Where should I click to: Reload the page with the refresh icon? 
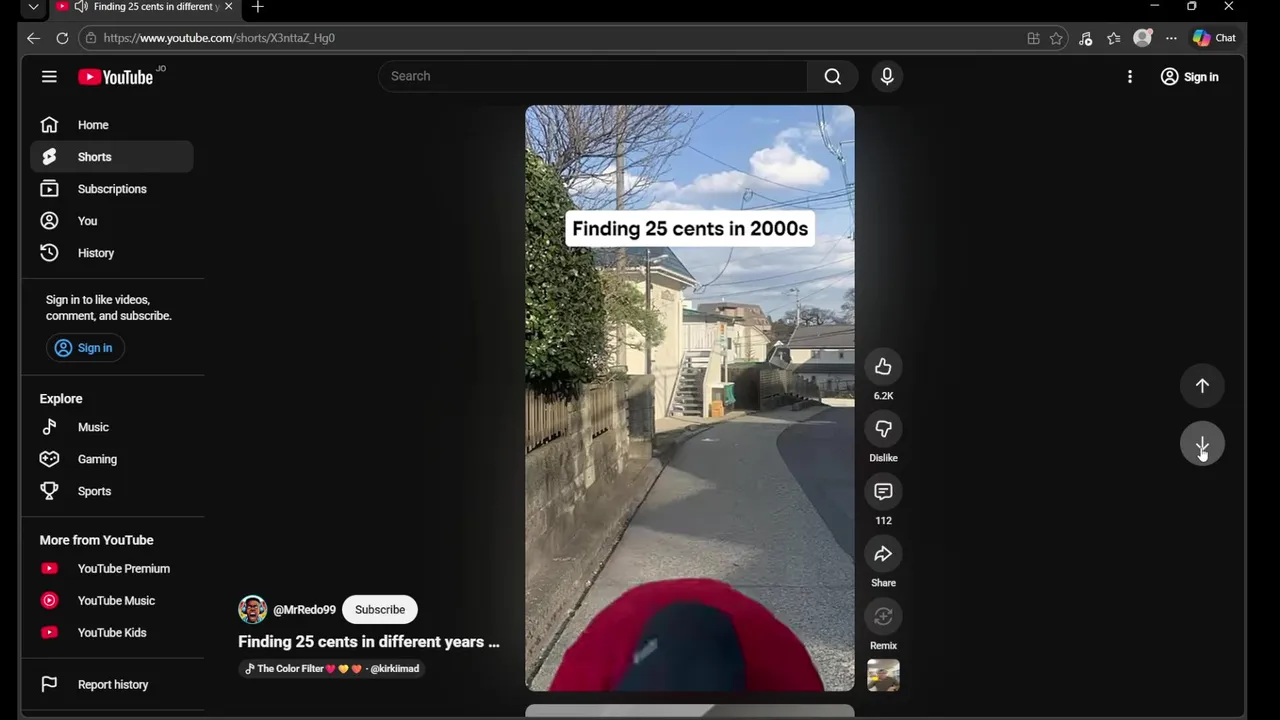click(x=62, y=38)
